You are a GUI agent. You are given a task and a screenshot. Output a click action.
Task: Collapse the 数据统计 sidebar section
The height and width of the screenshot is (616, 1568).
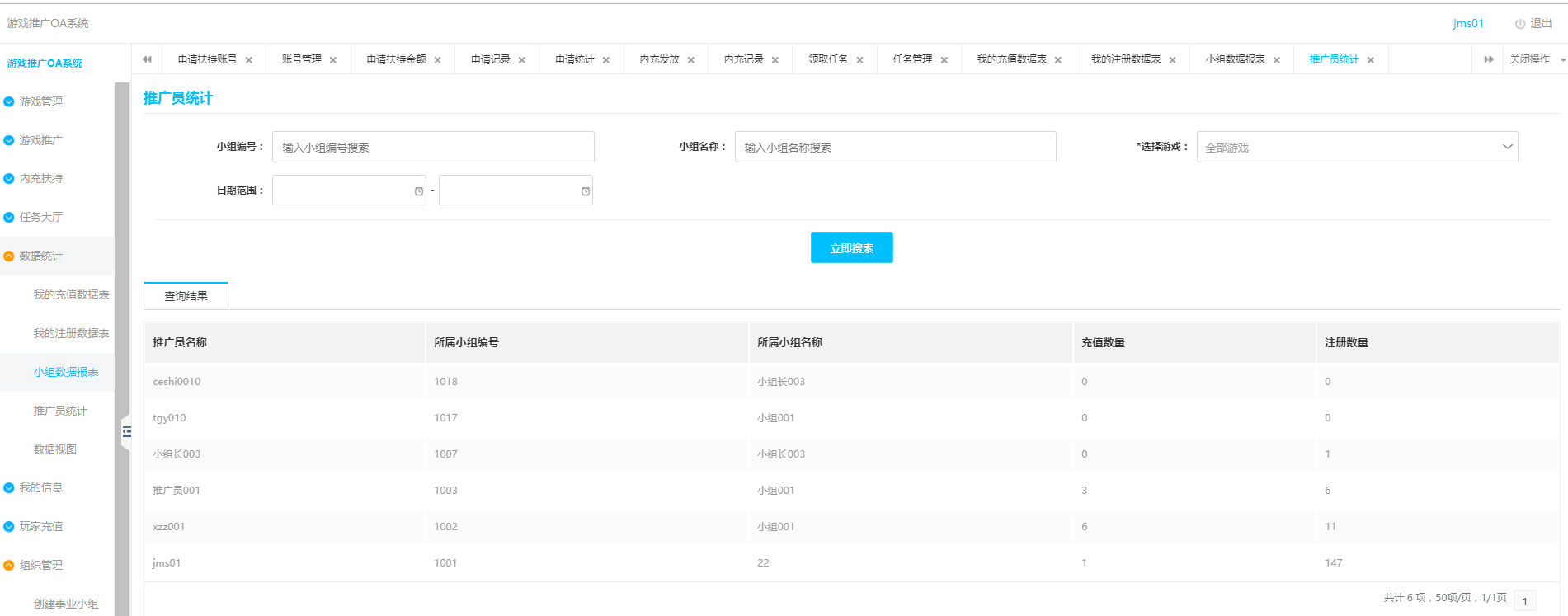pyautogui.click(x=41, y=256)
